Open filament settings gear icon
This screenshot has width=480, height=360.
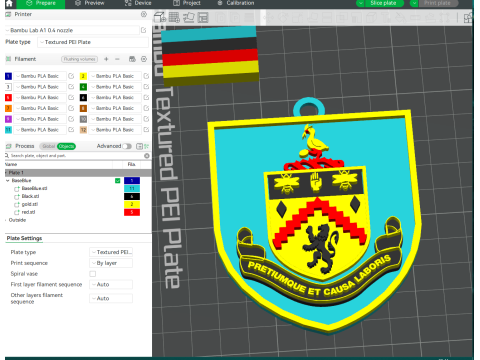click(x=144, y=59)
